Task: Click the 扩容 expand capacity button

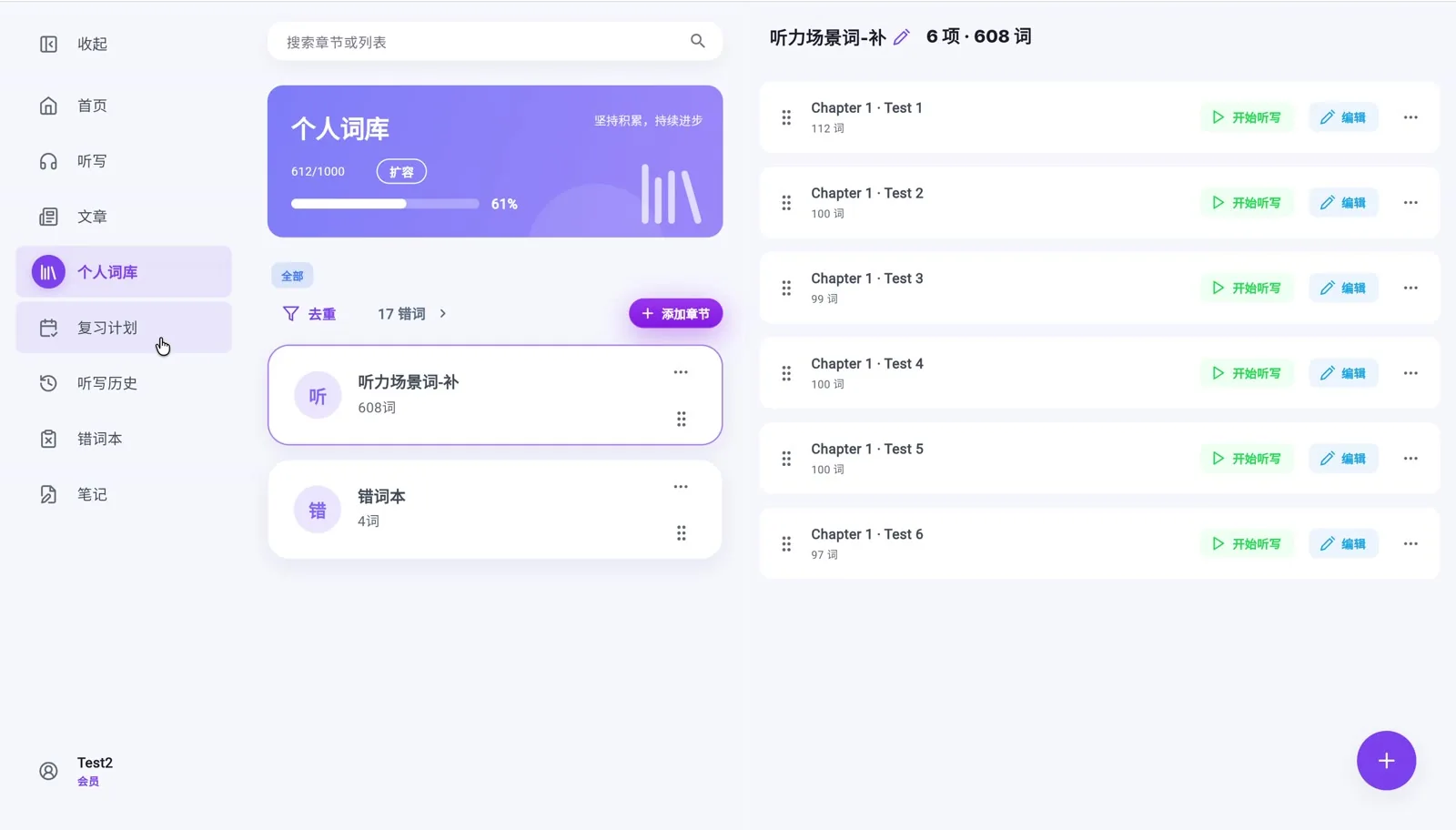Action: (401, 171)
